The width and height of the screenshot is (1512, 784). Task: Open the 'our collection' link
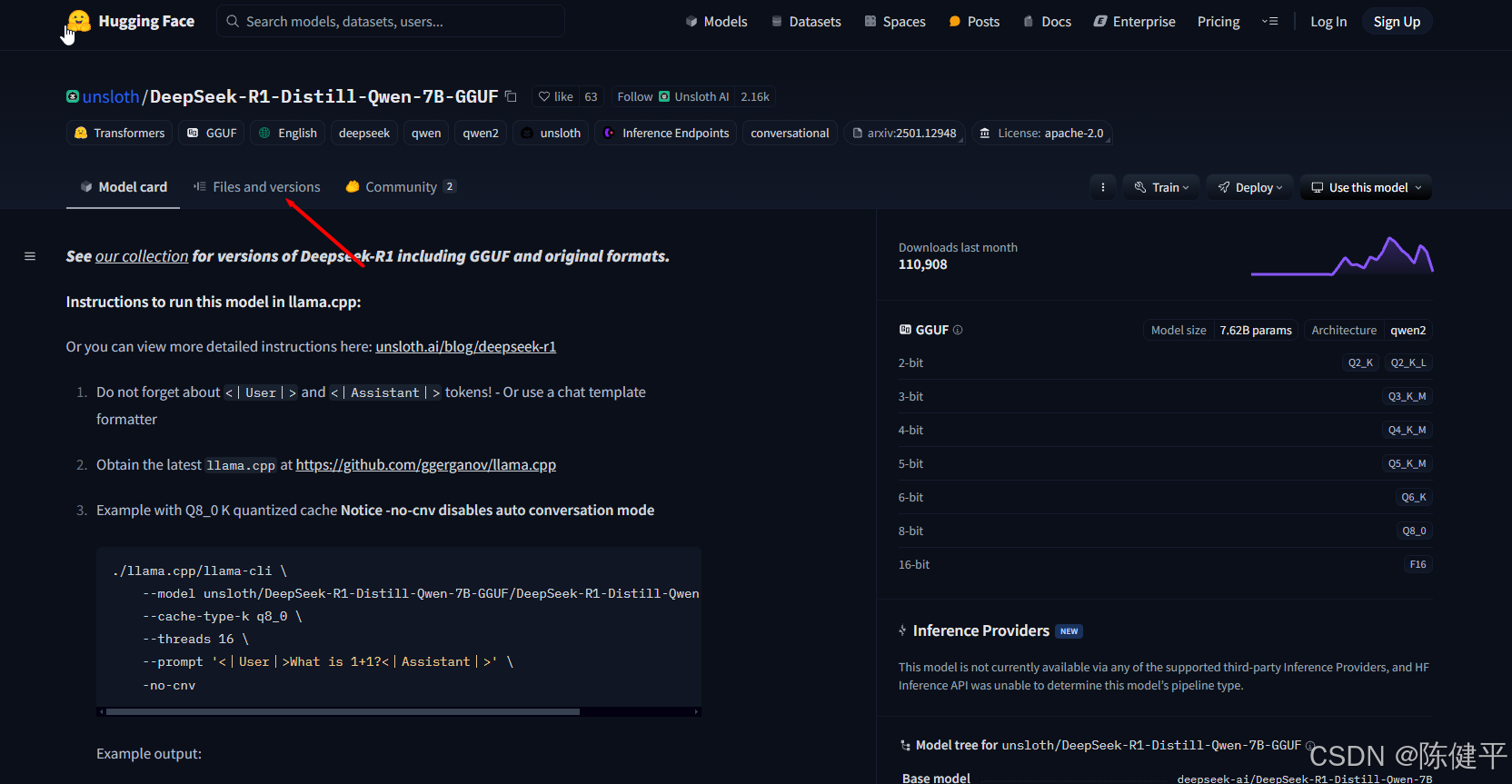(x=142, y=256)
